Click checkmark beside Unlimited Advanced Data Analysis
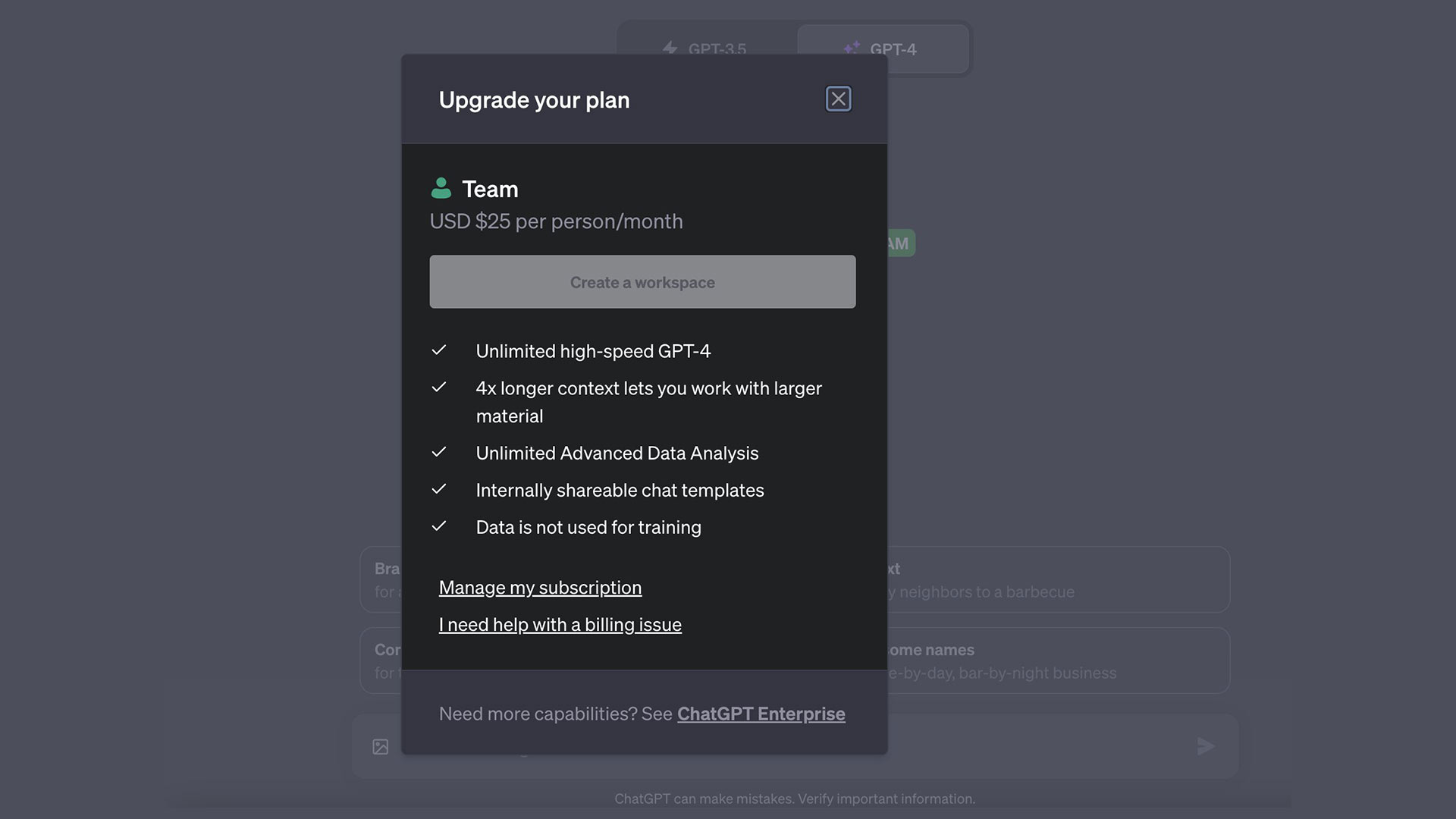The image size is (1456, 819). pyautogui.click(x=439, y=452)
